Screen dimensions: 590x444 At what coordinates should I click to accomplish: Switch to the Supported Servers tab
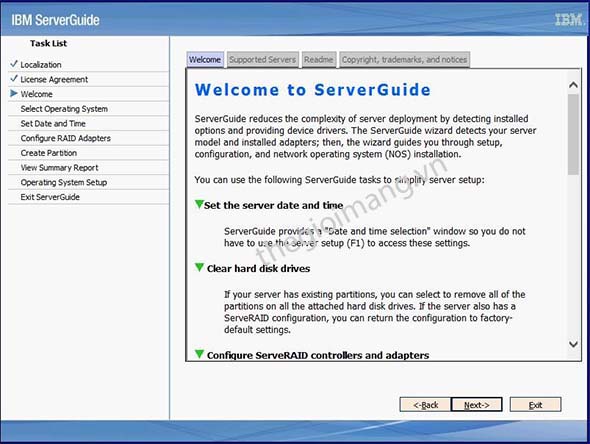[262, 59]
